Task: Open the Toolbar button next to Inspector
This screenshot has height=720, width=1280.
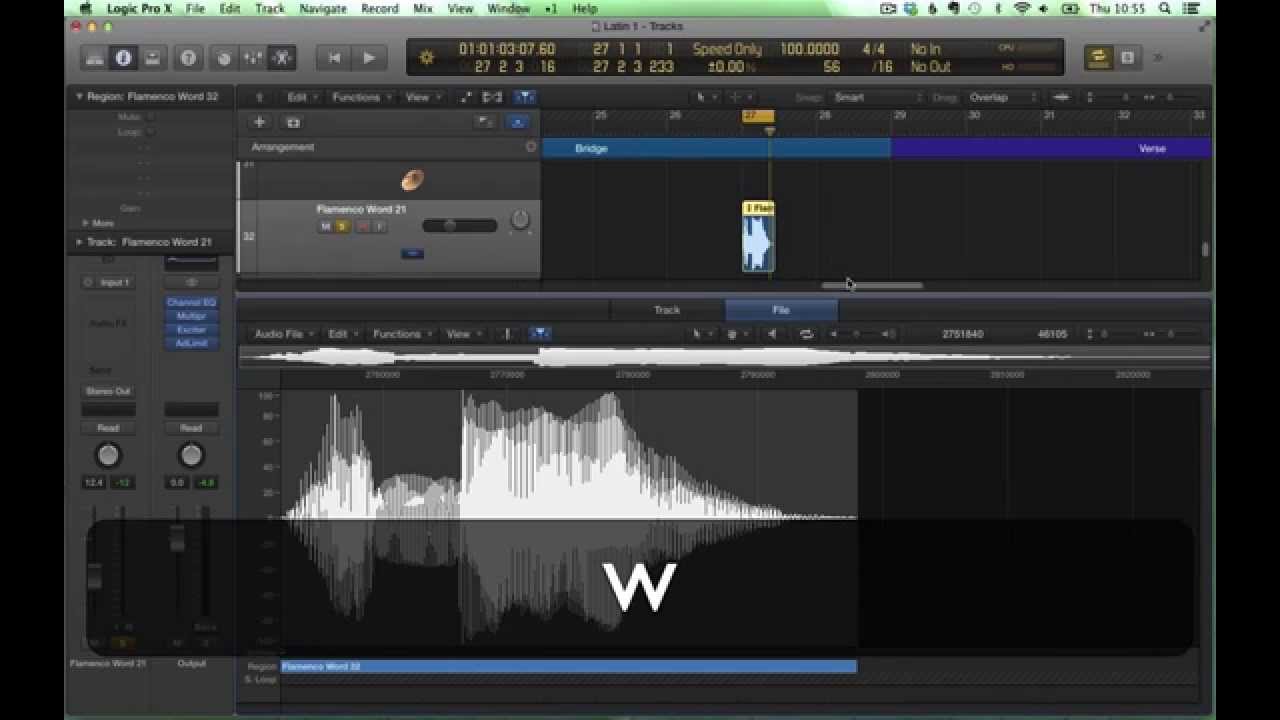Action: (152, 58)
